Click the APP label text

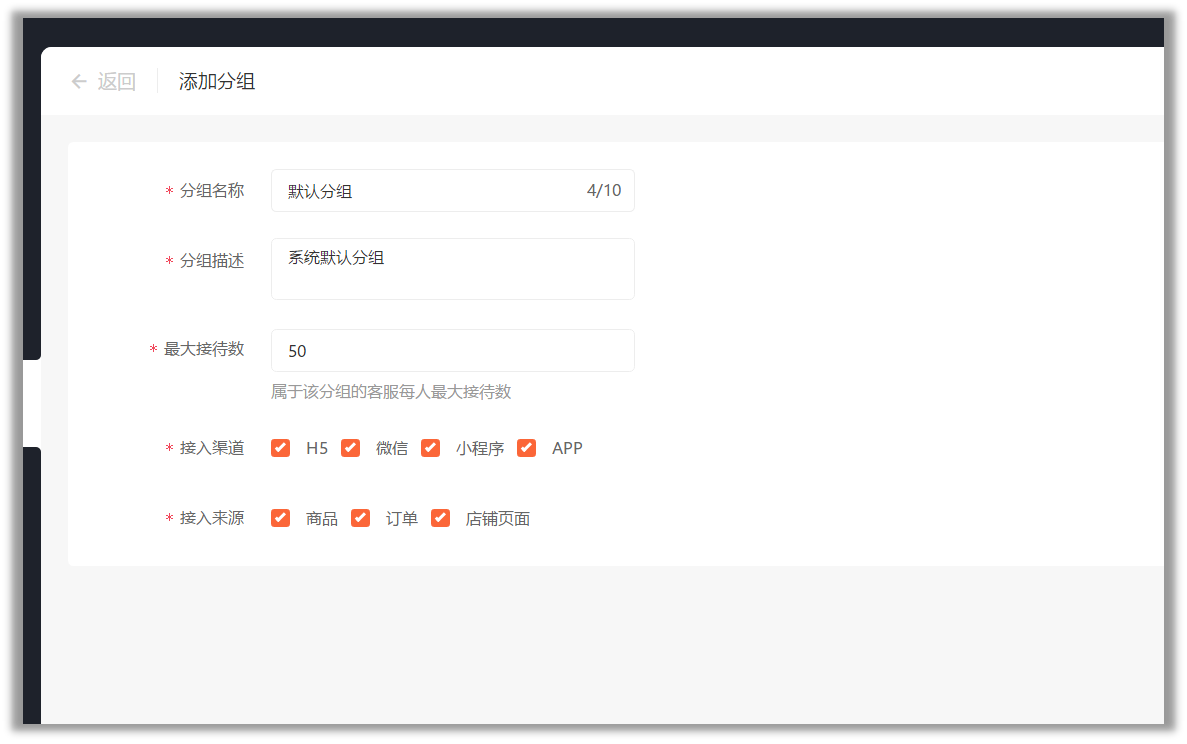(567, 448)
